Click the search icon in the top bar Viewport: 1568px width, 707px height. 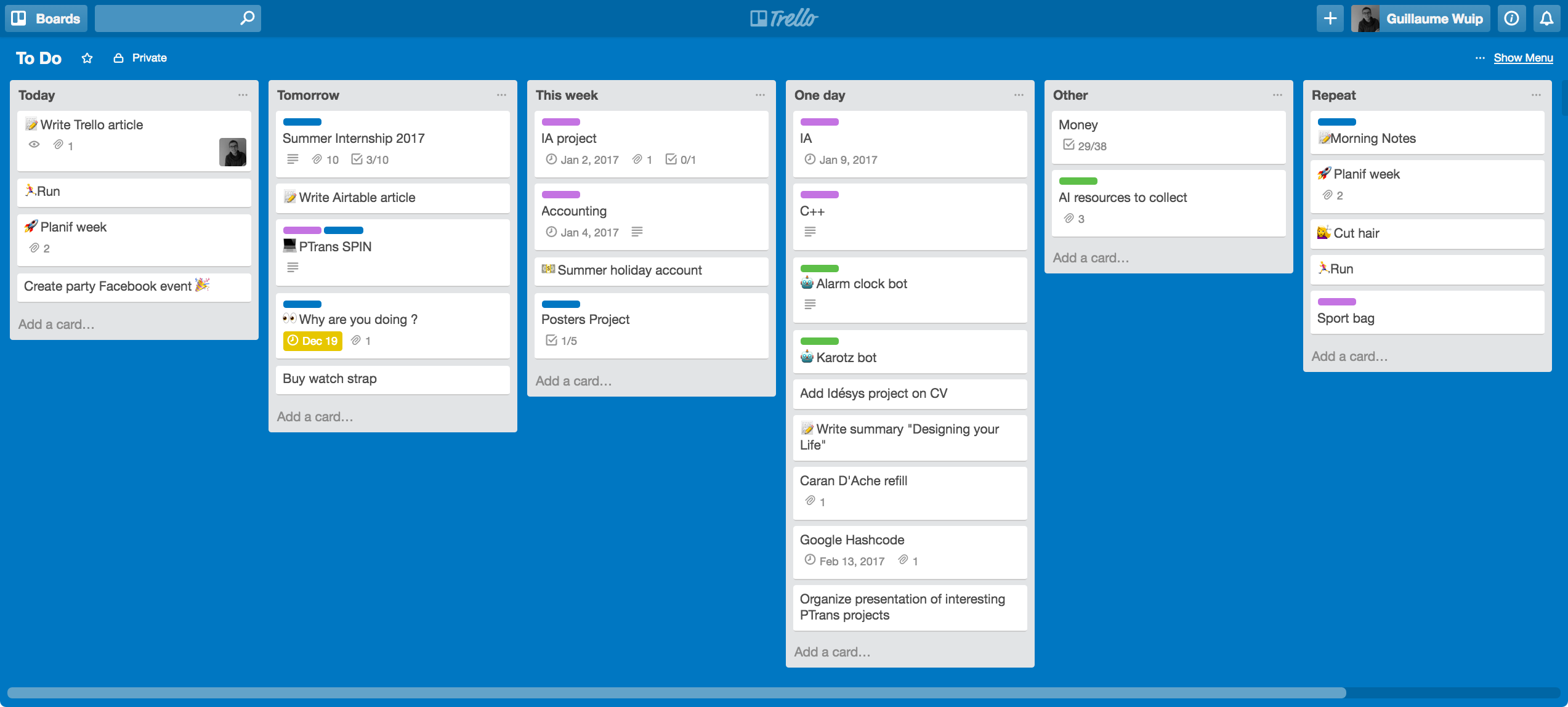click(x=248, y=18)
